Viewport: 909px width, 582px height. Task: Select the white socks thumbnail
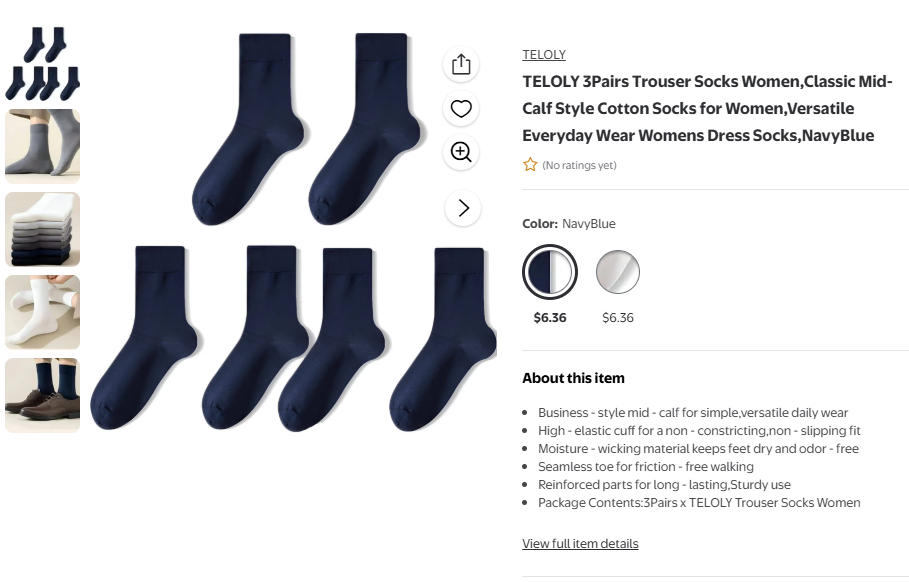tap(42, 312)
